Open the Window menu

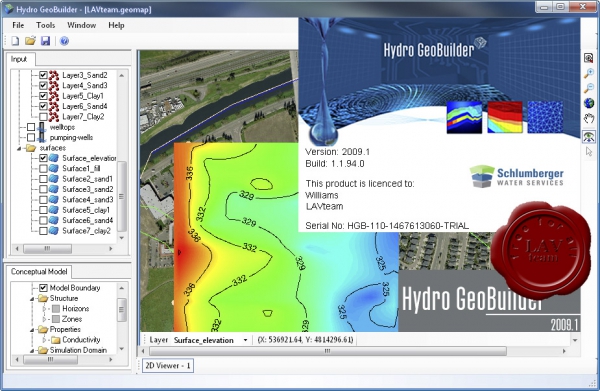[82, 25]
